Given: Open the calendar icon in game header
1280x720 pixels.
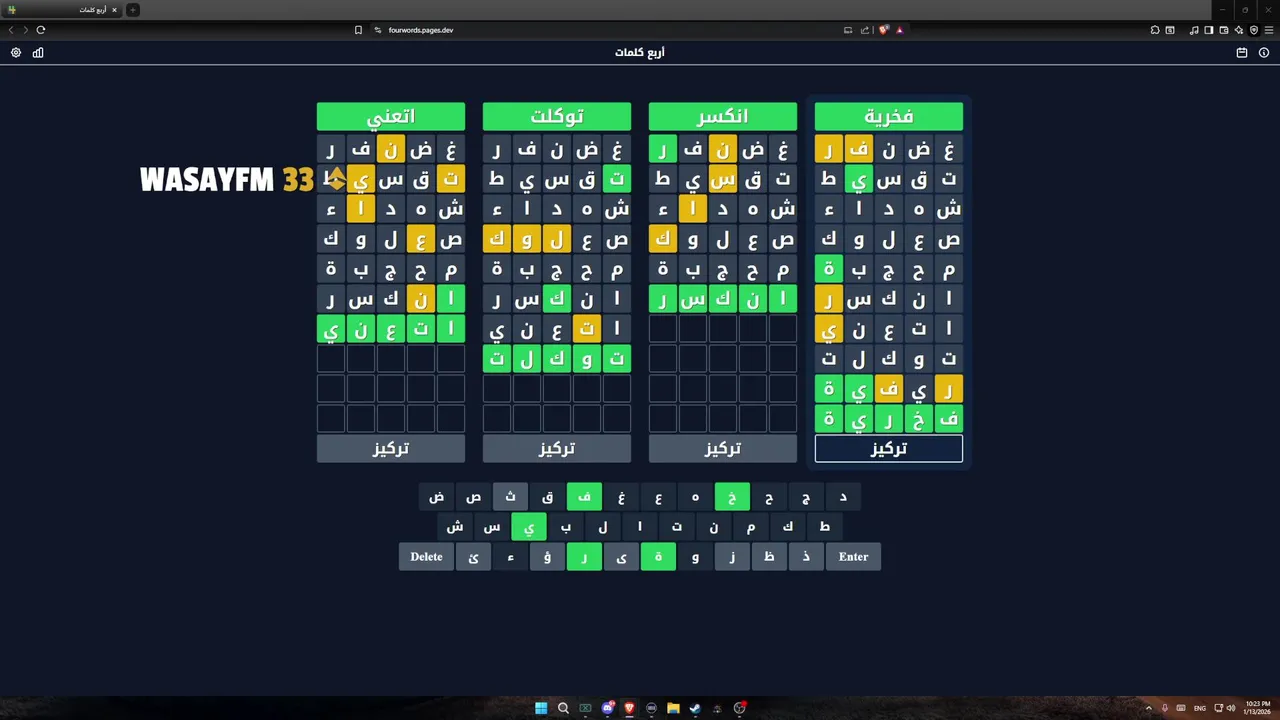Looking at the screenshot, I should click(1242, 53).
